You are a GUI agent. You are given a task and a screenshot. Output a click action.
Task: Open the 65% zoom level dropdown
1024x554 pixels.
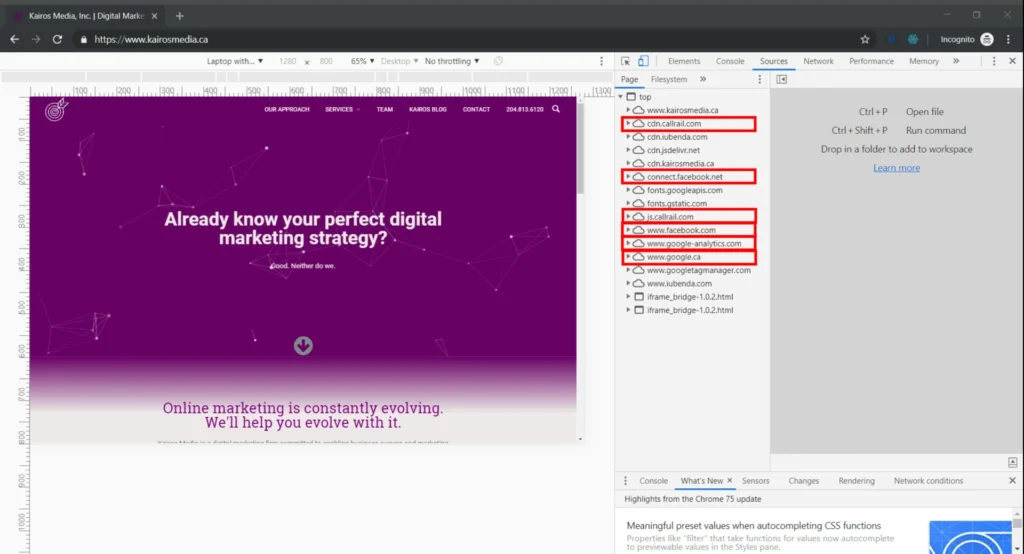point(362,61)
